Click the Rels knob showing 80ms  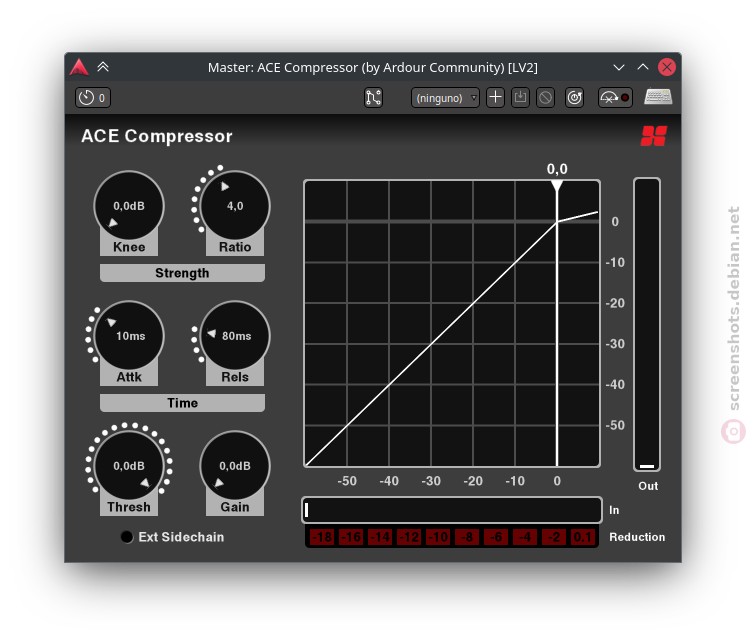235,336
